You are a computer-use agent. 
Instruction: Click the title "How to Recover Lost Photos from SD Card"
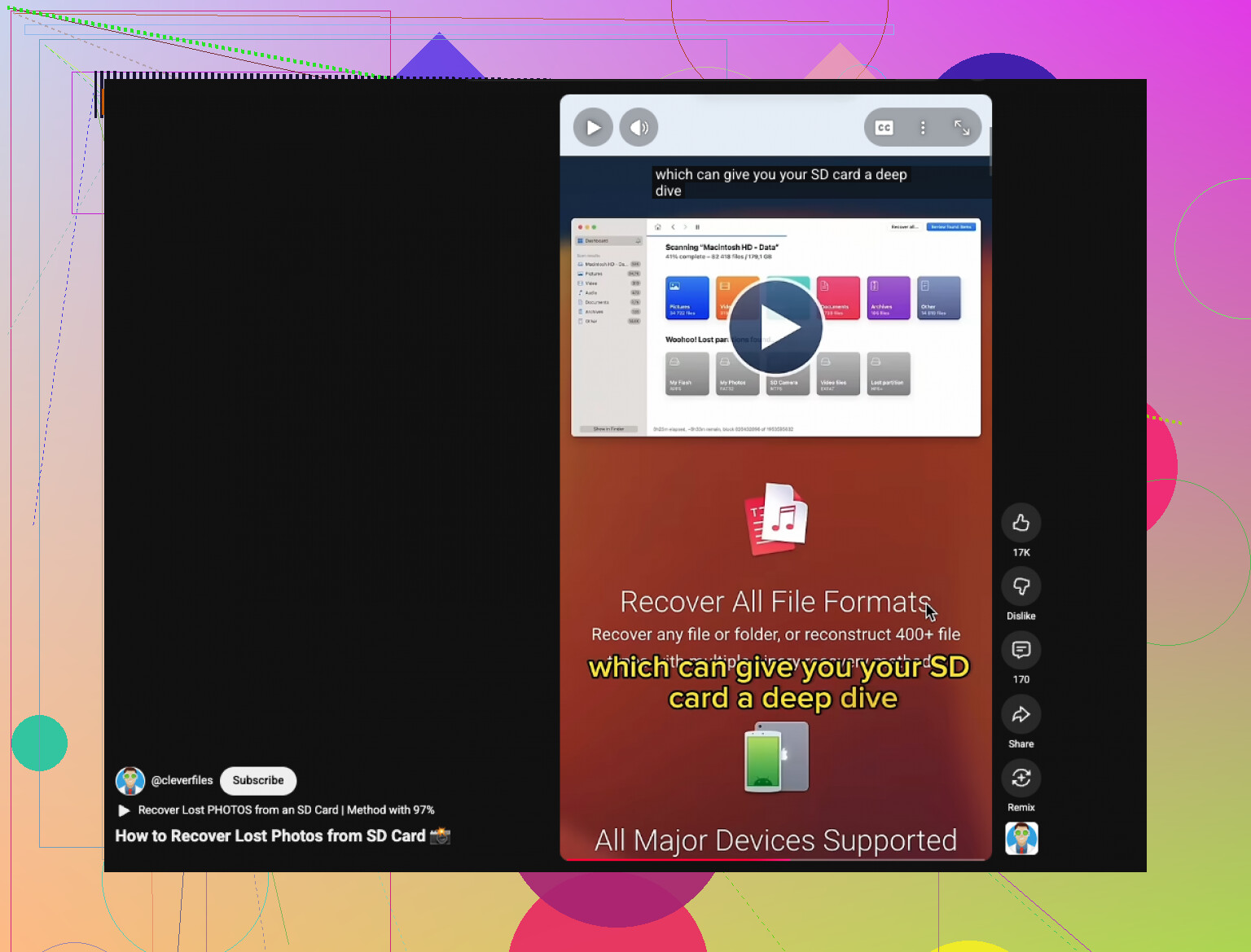[x=283, y=836]
